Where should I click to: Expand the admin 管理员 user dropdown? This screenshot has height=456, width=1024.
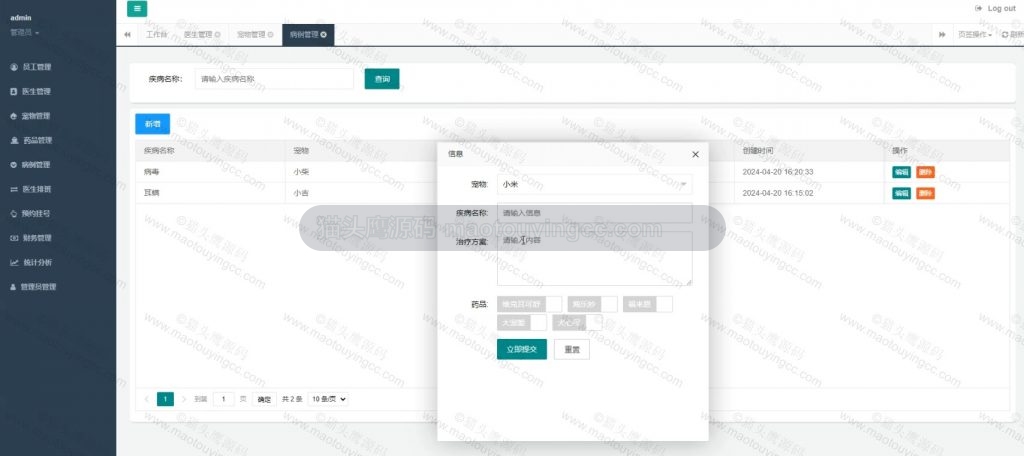click(x=25, y=33)
